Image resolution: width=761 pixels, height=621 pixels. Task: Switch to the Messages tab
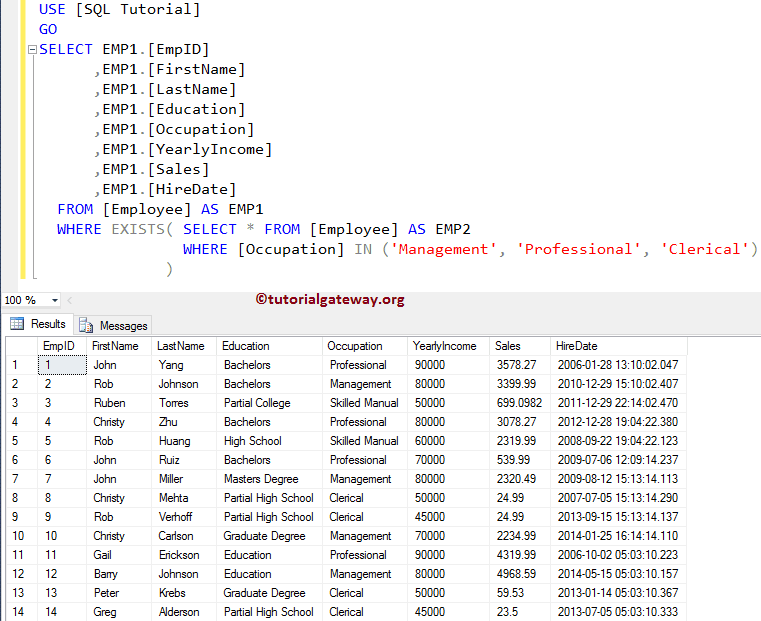coord(114,326)
